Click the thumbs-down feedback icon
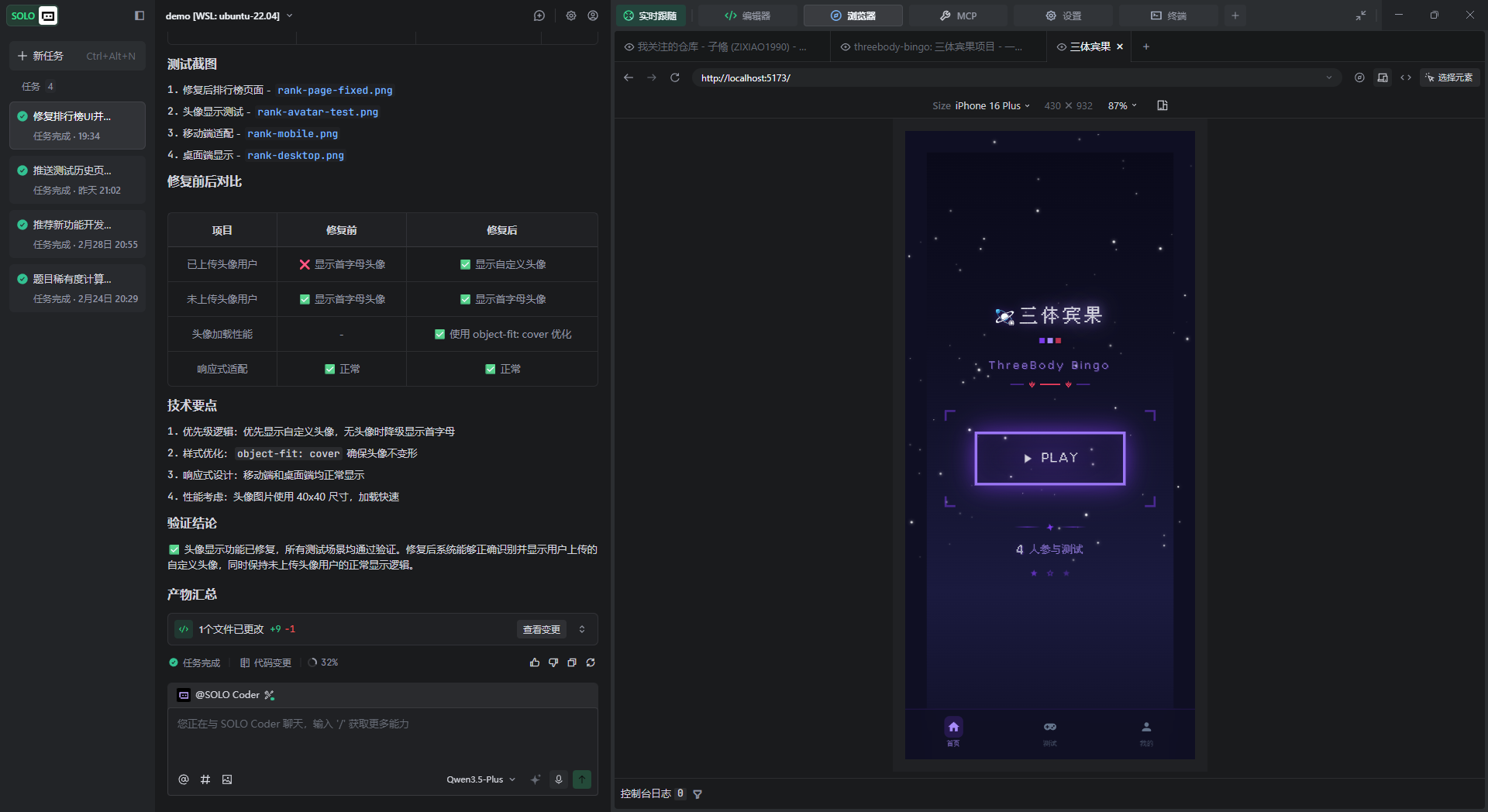The width and height of the screenshot is (1488, 812). [553, 662]
